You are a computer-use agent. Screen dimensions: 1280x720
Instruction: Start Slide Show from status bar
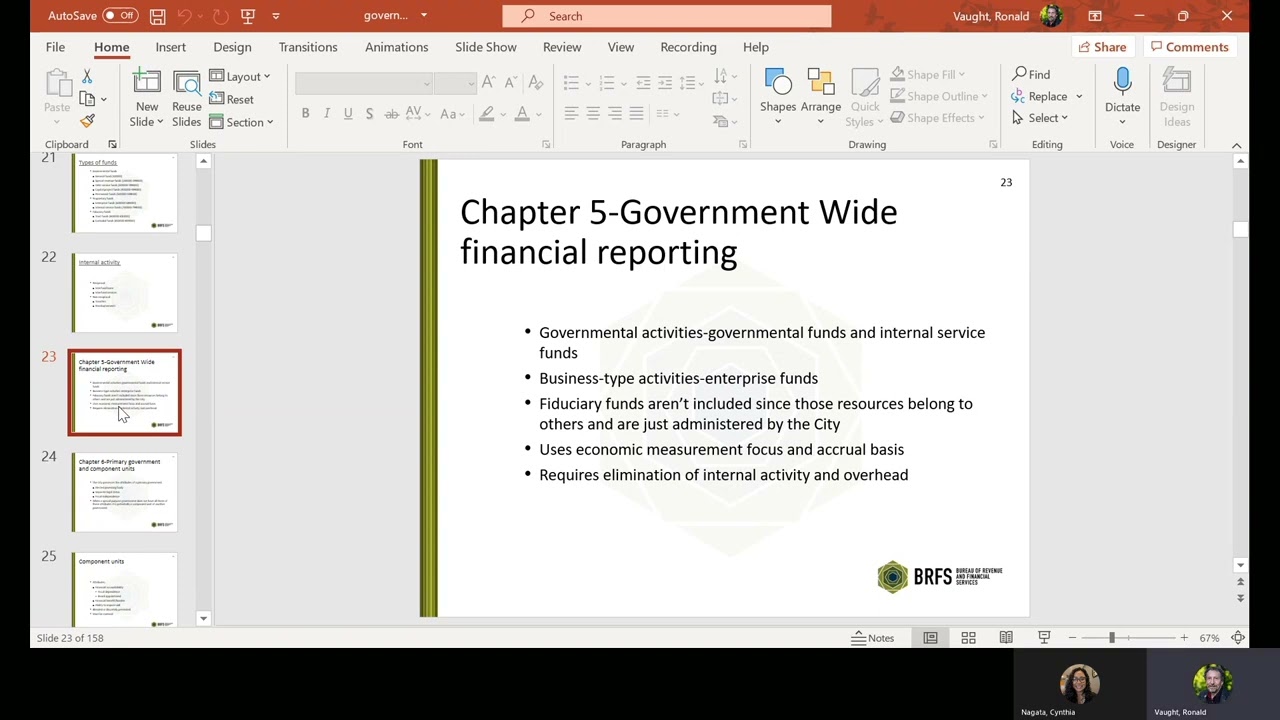tap(1044, 638)
